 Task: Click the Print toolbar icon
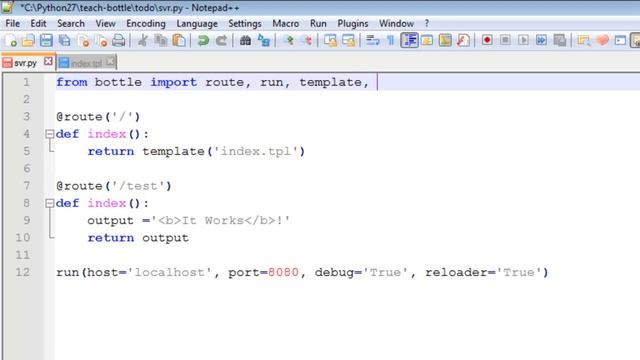[119, 40]
